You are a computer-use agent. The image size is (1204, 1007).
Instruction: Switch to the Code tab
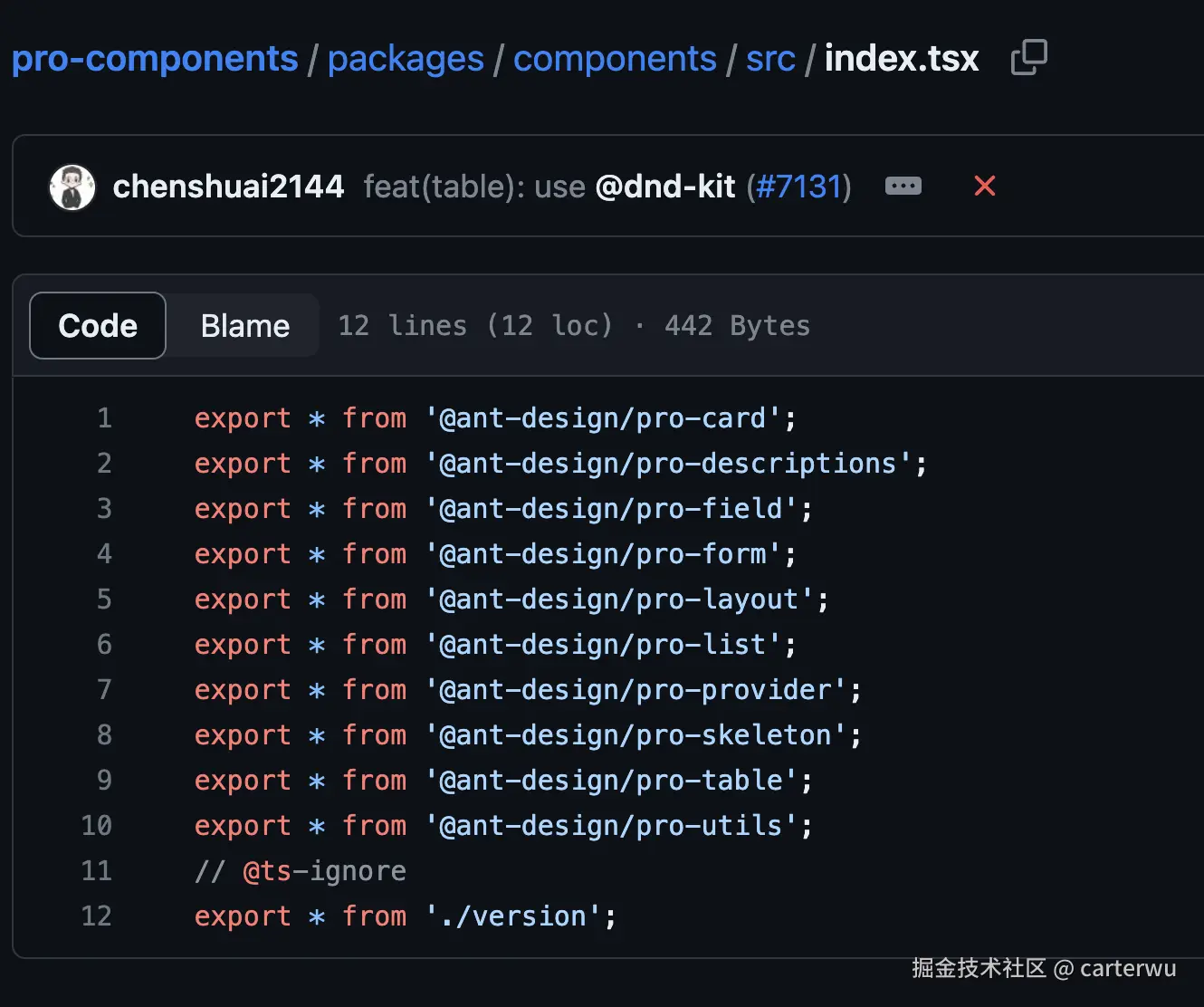point(98,326)
